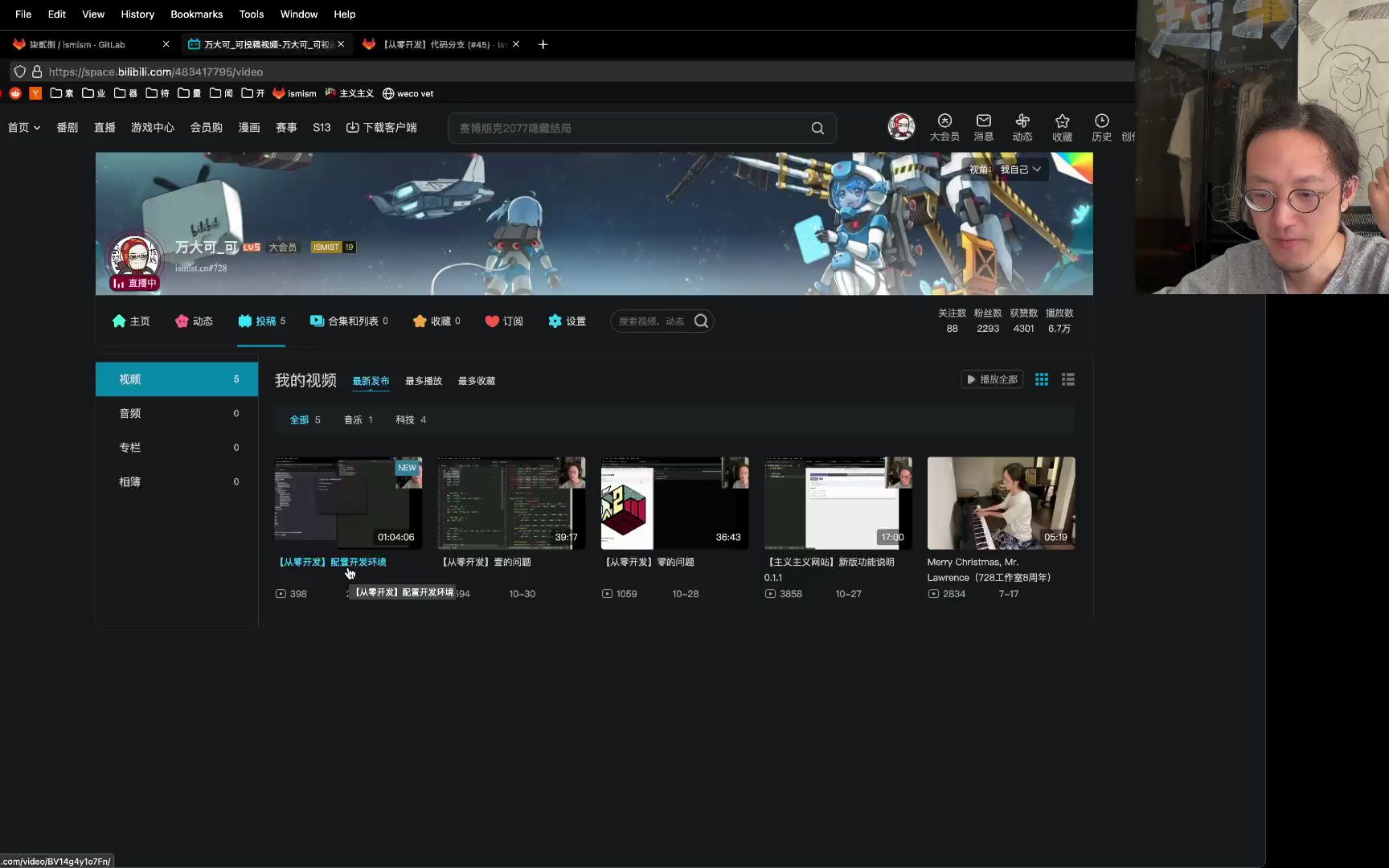Open the 17:00 新版功能说明 video thumbnail

tap(838, 503)
